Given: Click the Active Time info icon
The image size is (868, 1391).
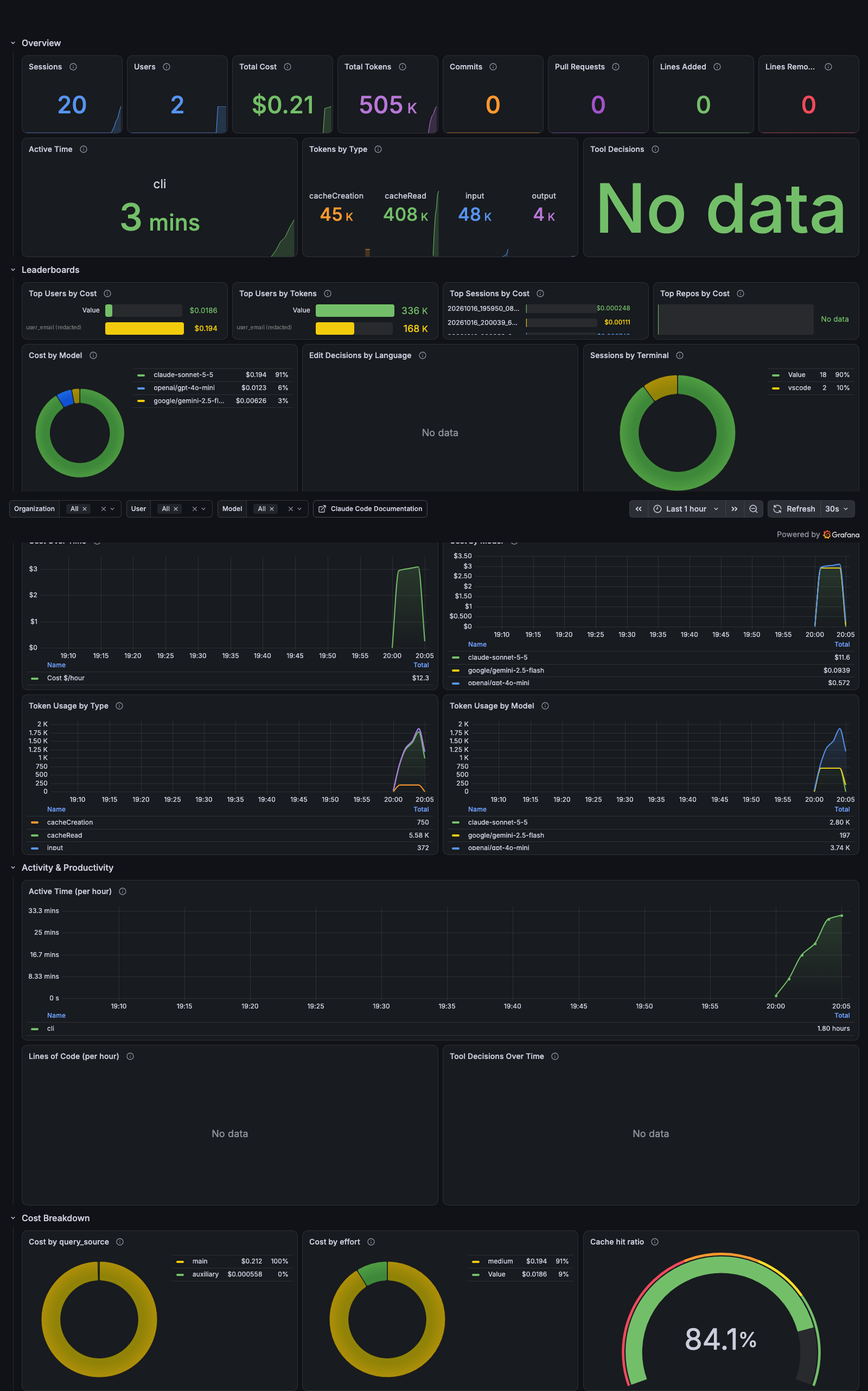Looking at the screenshot, I should (x=83, y=149).
